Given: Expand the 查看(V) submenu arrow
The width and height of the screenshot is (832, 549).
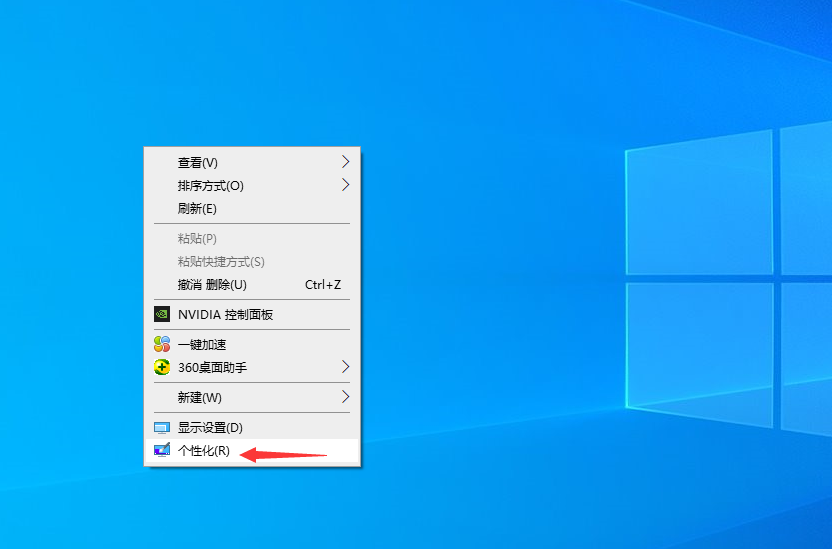Looking at the screenshot, I should click(x=345, y=162).
